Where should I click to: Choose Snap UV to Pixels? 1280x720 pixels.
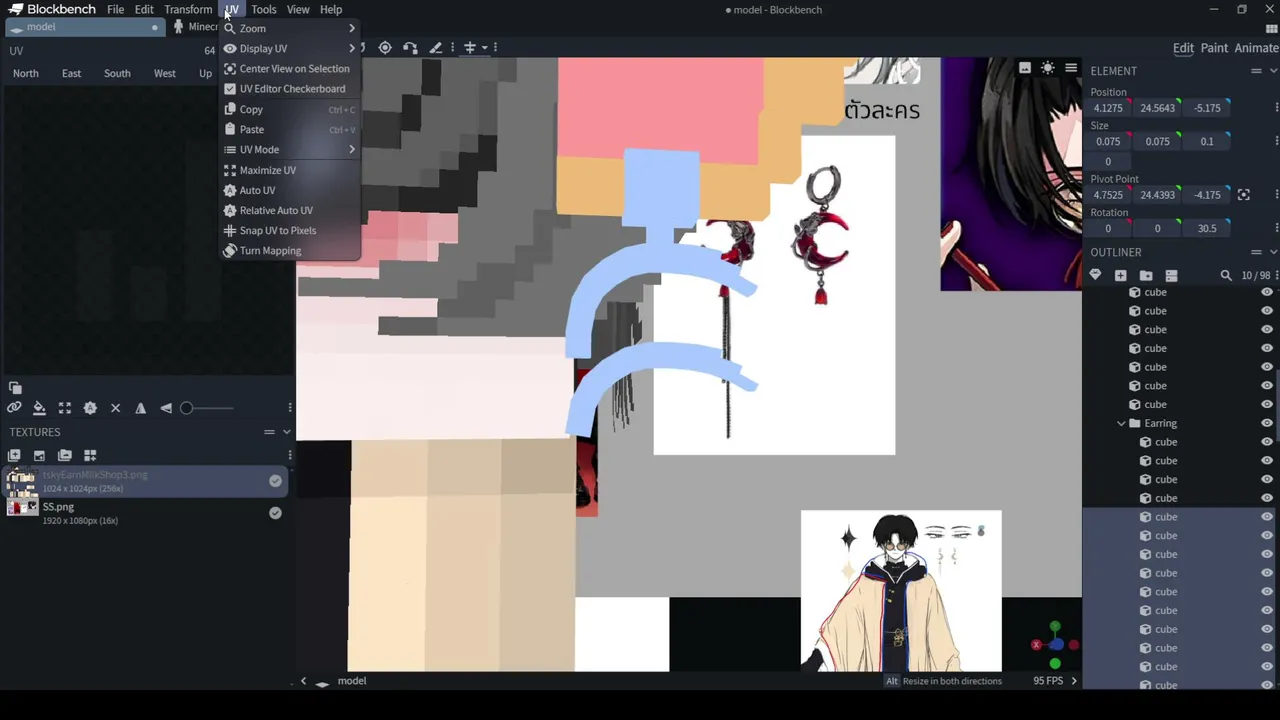click(x=290, y=230)
